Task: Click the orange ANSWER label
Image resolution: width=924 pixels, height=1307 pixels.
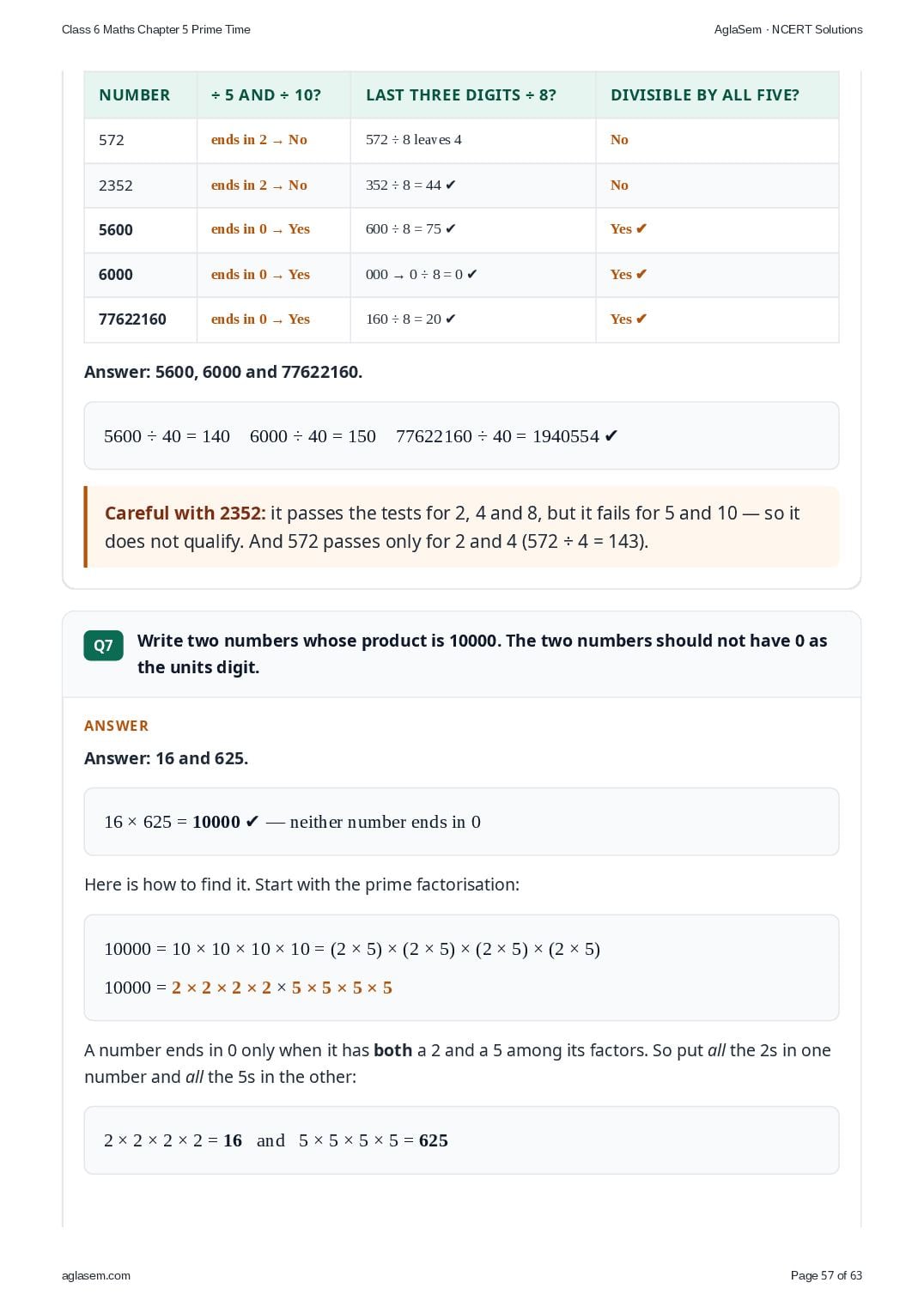Action: click(x=116, y=726)
